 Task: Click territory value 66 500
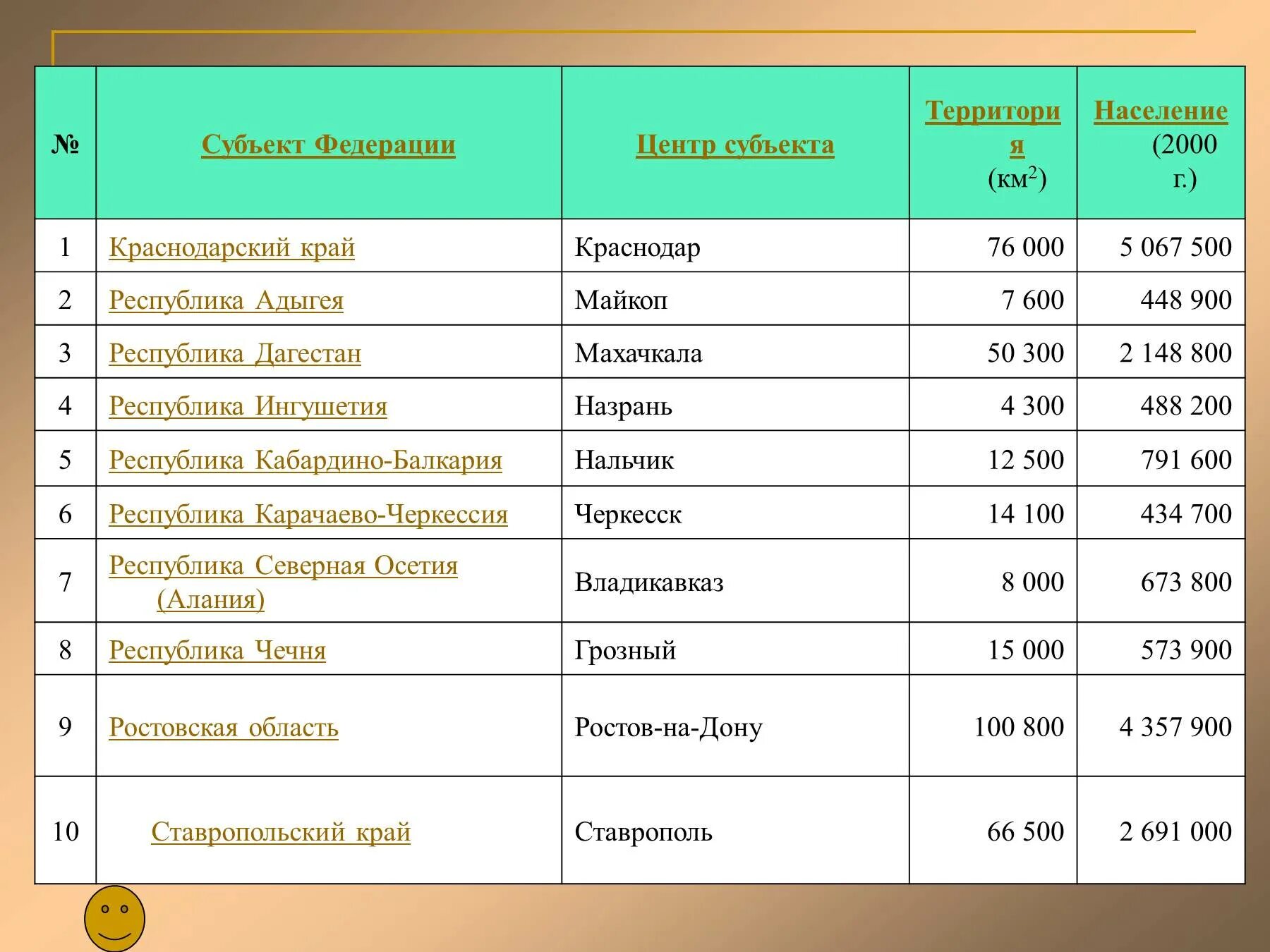click(1025, 831)
